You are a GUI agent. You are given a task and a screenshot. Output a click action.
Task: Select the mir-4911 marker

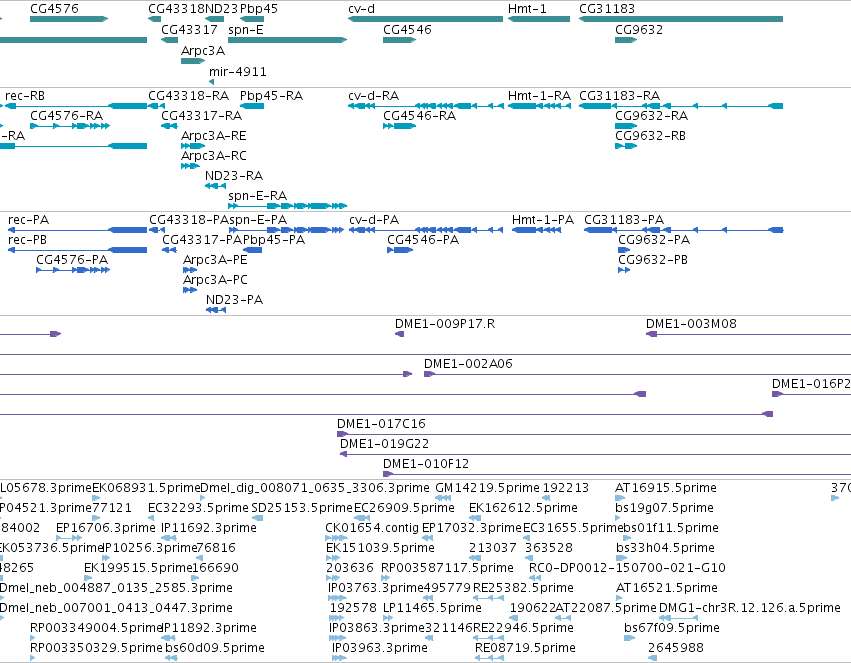pyautogui.click(x=212, y=82)
